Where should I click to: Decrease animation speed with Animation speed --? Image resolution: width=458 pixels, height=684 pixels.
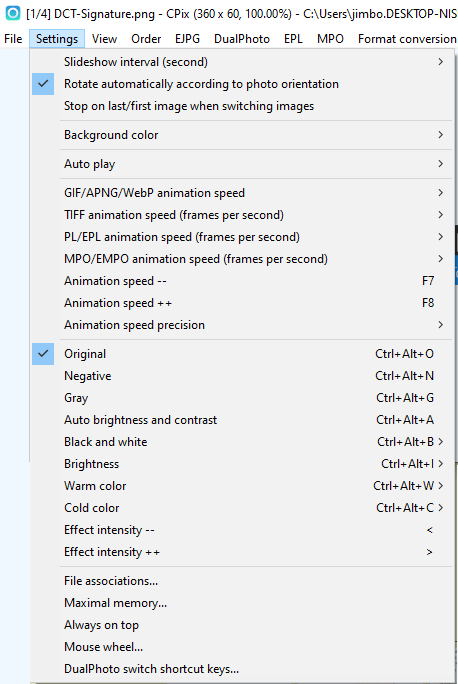pyautogui.click(x=242, y=281)
